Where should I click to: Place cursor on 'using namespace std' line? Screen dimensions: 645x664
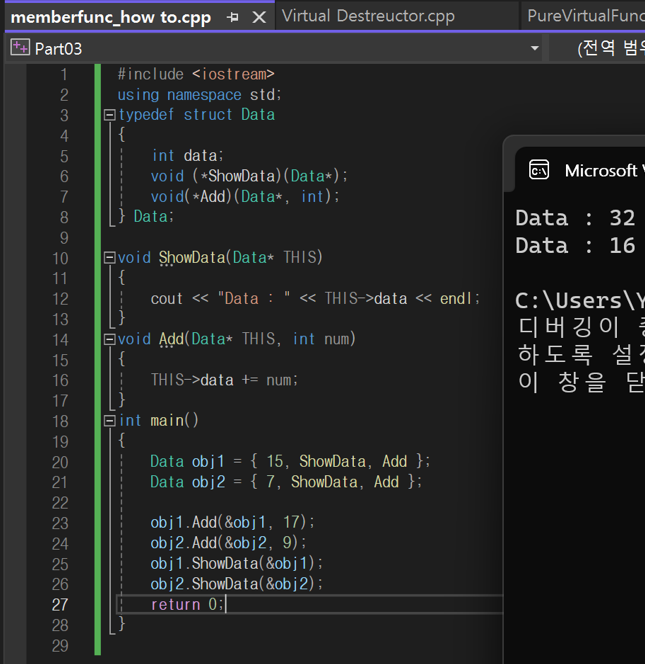(x=199, y=95)
